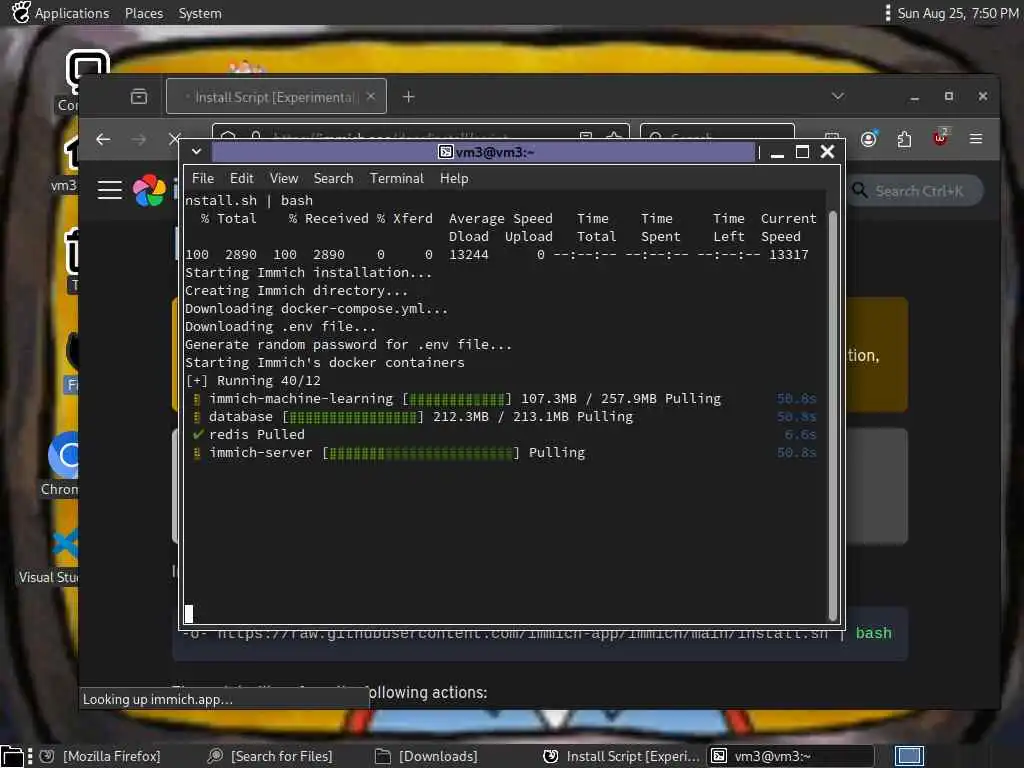1024x768 pixels.
Task: Open the View menu in the terminal
Action: (x=283, y=178)
